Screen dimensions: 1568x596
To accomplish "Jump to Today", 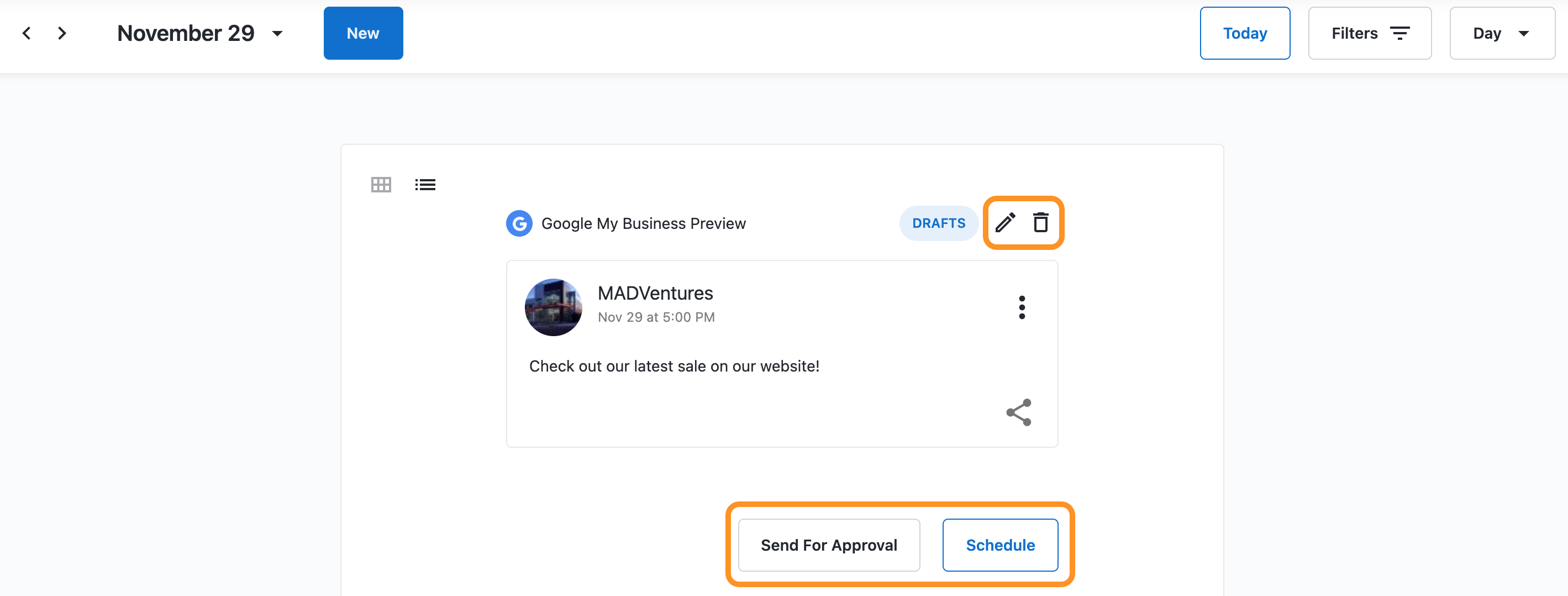I will [1245, 34].
